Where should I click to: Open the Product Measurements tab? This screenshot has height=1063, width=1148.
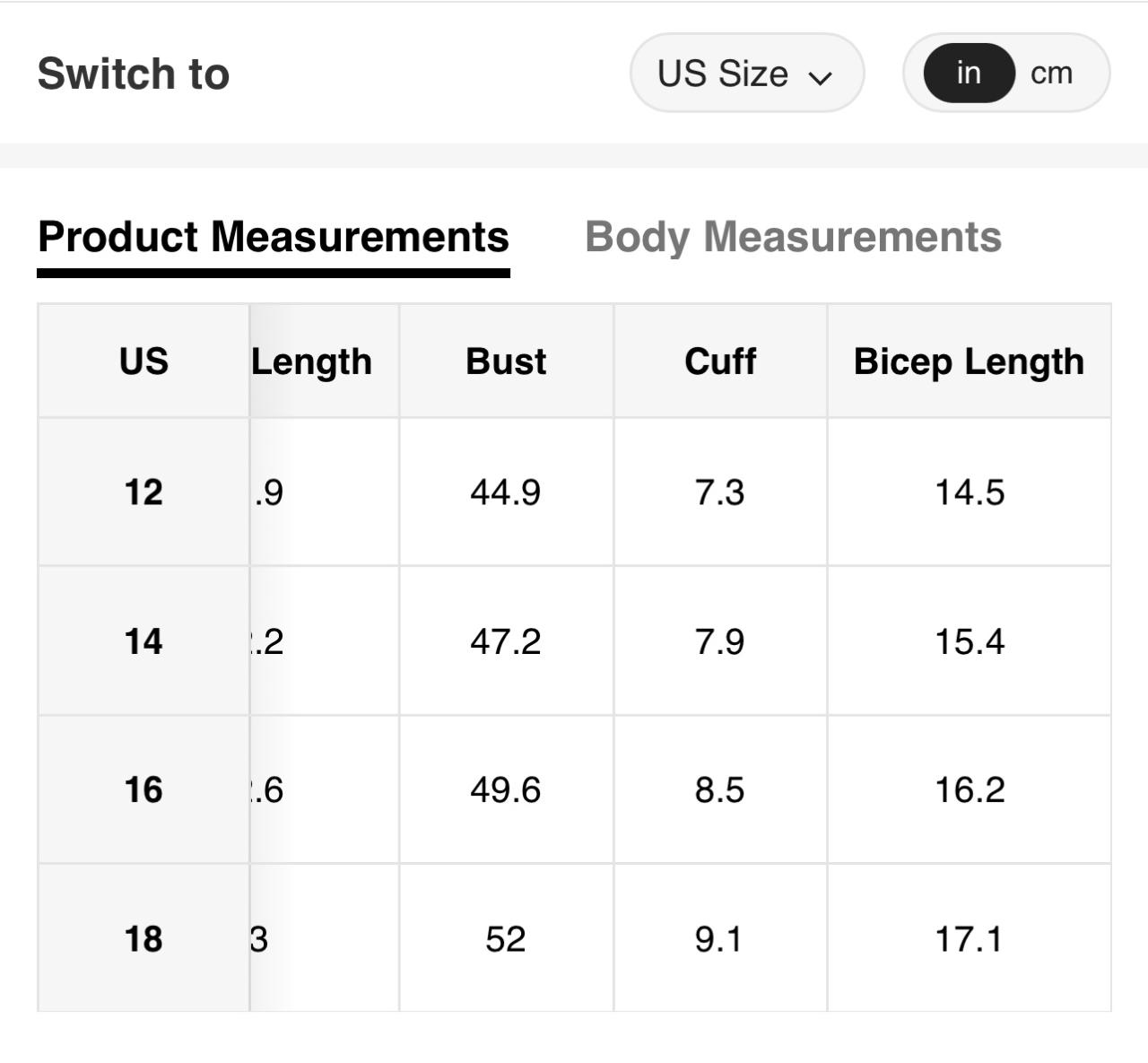click(274, 238)
